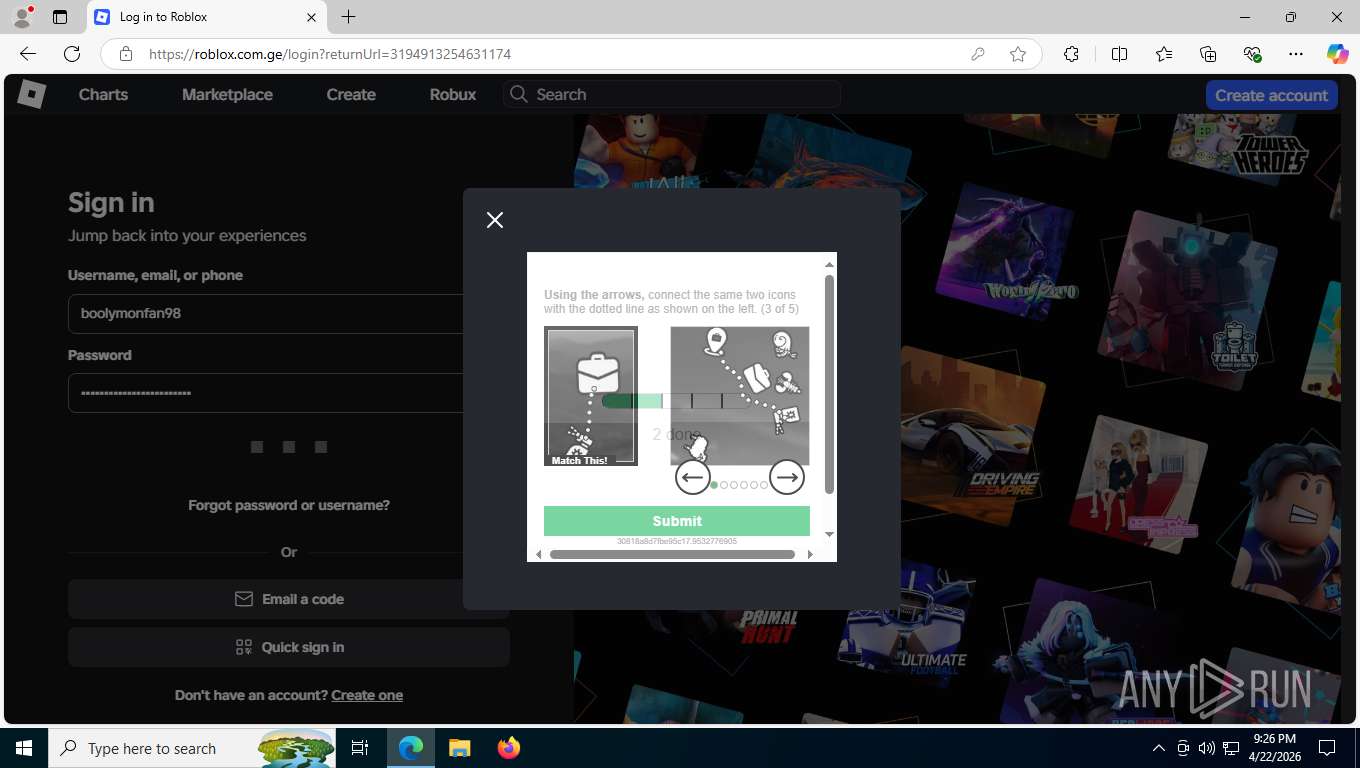The height and width of the screenshot is (768, 1360).
Task: Open the Copilot sidebar
Action: tap(1337, 54)
